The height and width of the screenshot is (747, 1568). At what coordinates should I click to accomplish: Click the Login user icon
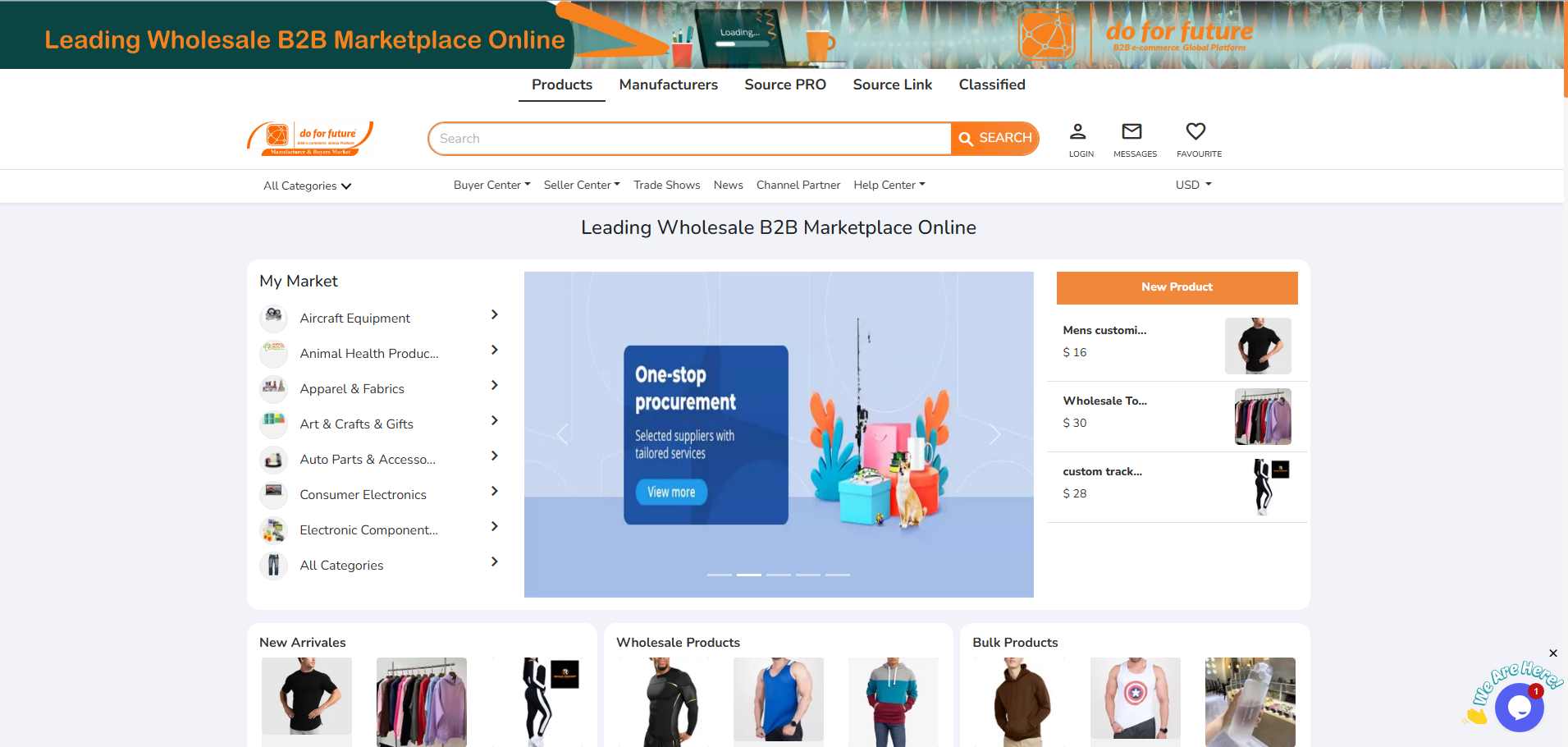click(1078, 131)
